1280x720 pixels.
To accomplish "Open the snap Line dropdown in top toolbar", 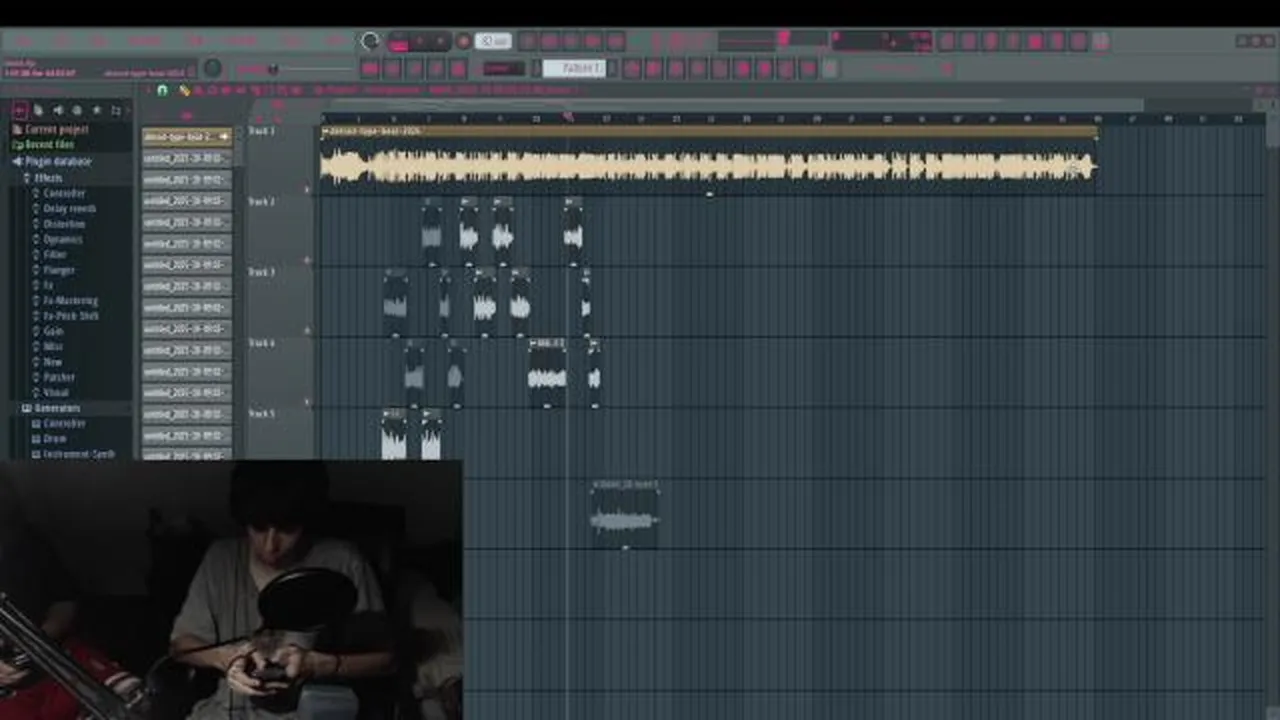I will pyautogui.click(x=504, y=68).
